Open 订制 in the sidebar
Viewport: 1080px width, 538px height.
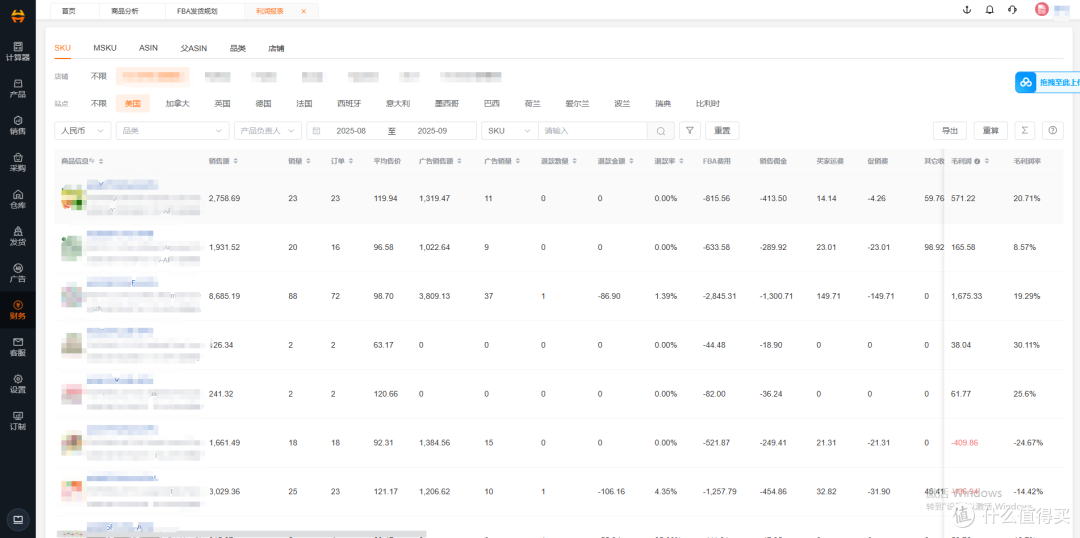click(18, 422)
